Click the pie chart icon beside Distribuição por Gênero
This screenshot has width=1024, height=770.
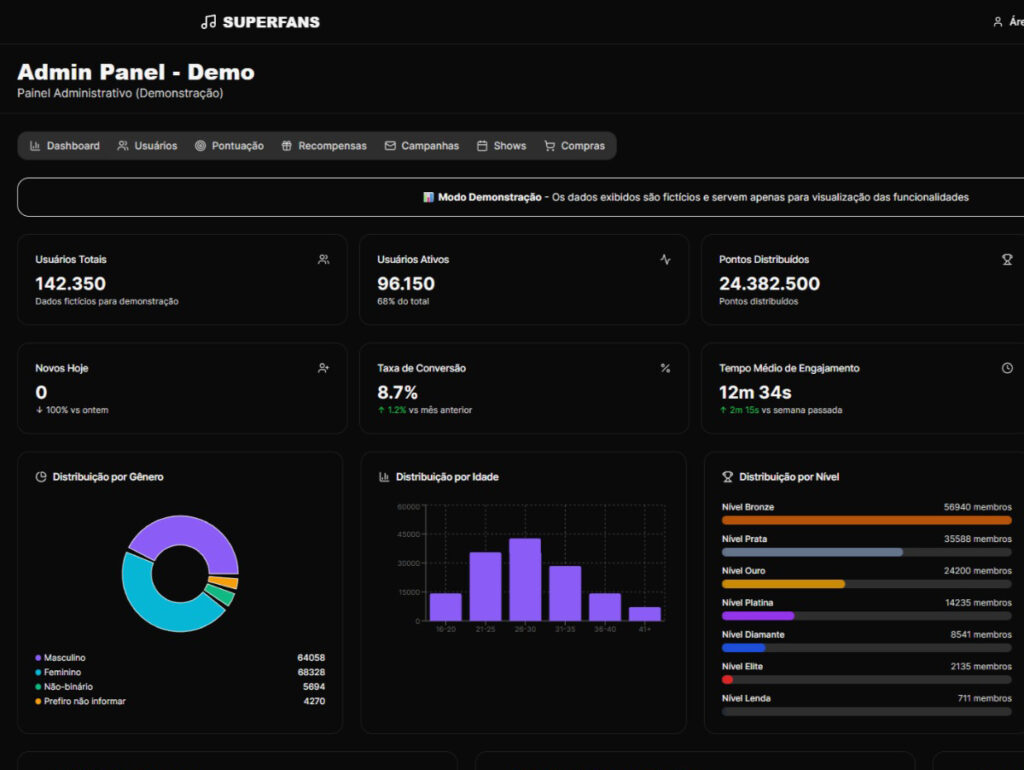41,477
